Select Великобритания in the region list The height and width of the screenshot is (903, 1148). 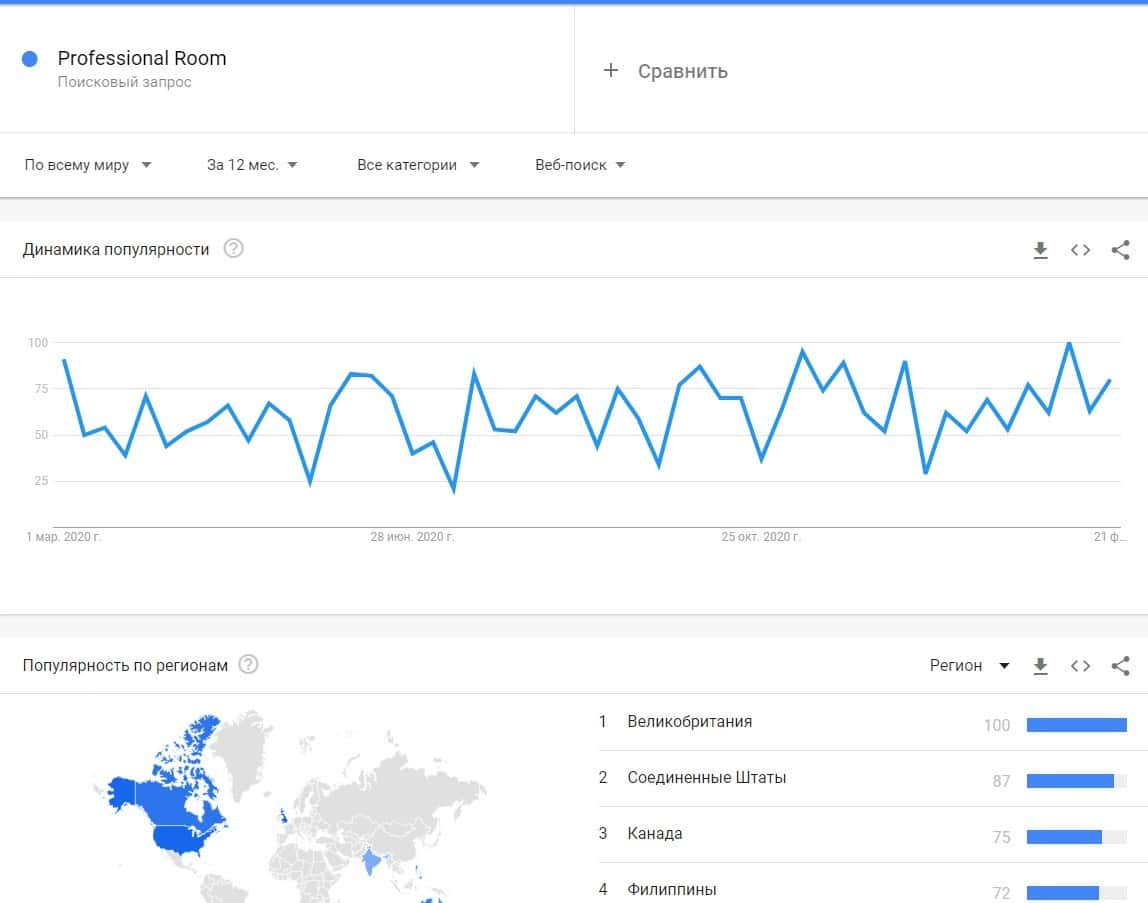689,722
